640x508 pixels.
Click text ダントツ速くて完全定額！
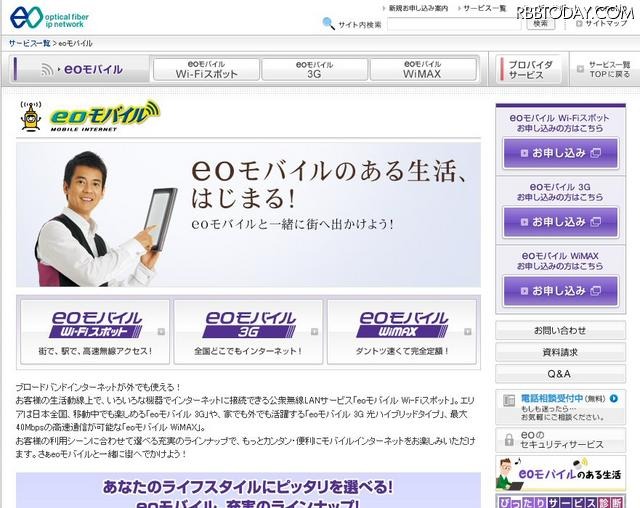coord(402,351)
